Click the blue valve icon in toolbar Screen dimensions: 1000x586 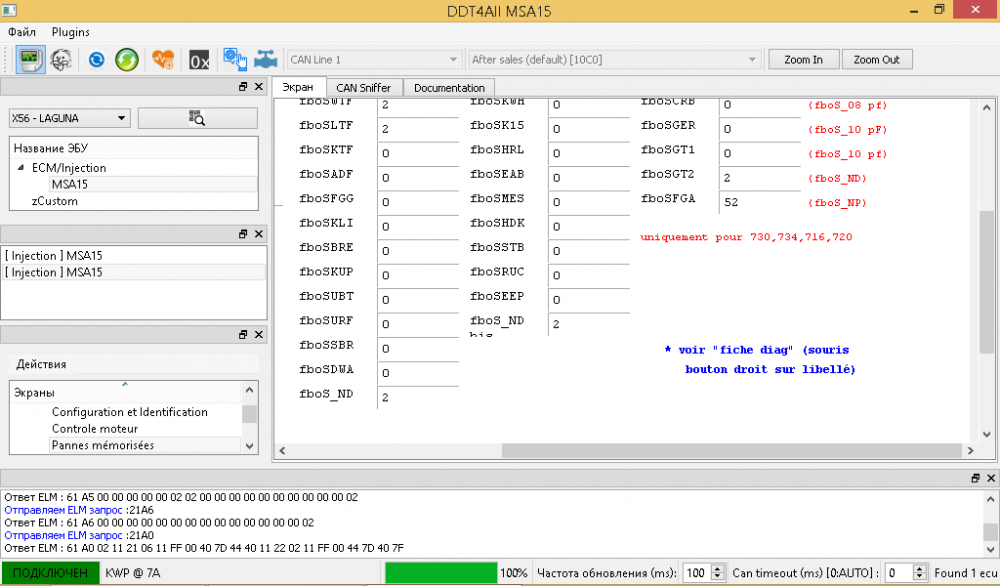266,59
